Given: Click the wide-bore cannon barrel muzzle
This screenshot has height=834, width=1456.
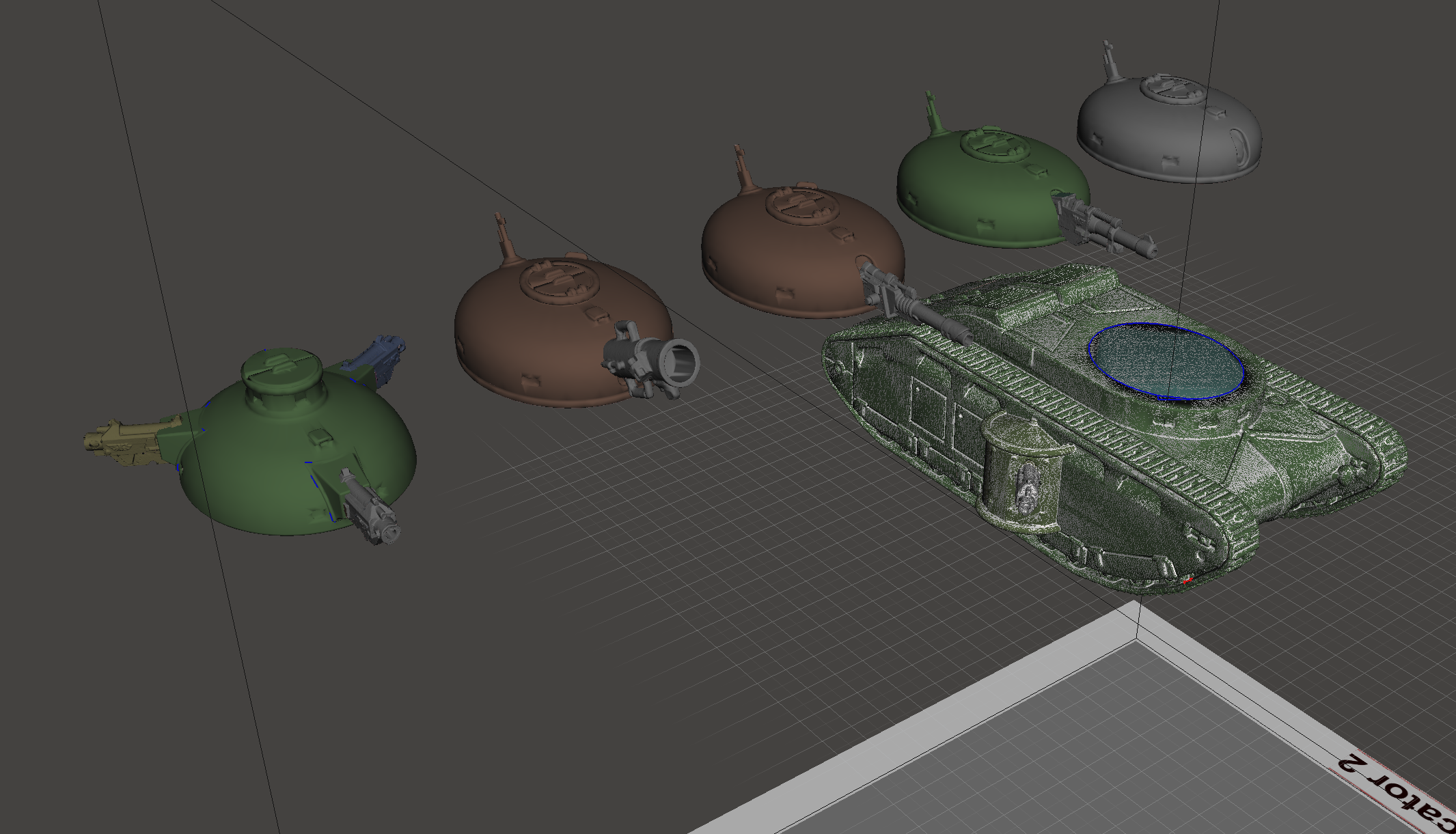Looking at the screenshot, I should 682,363.
